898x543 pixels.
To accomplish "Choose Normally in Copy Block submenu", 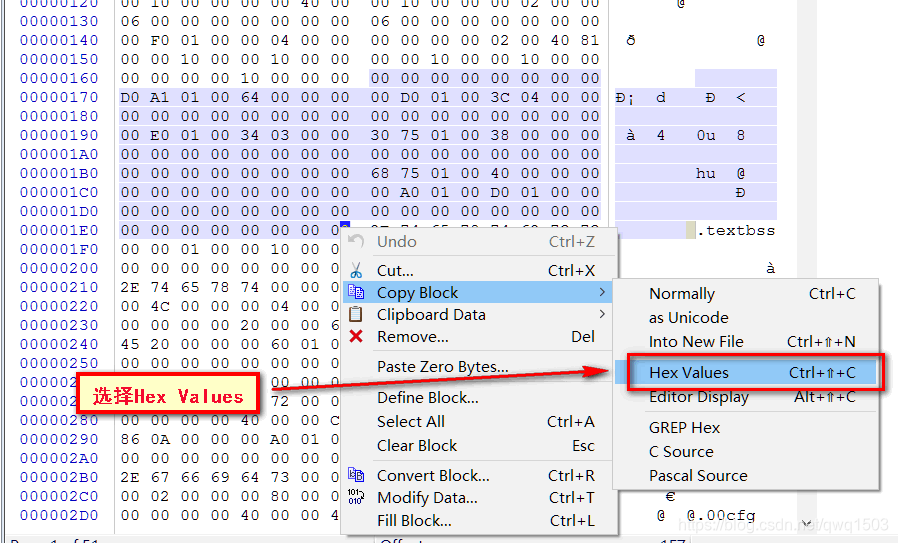I will coord(746,294).
